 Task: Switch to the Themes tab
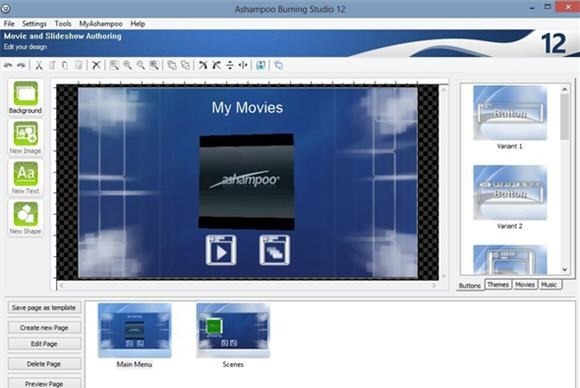498,284
